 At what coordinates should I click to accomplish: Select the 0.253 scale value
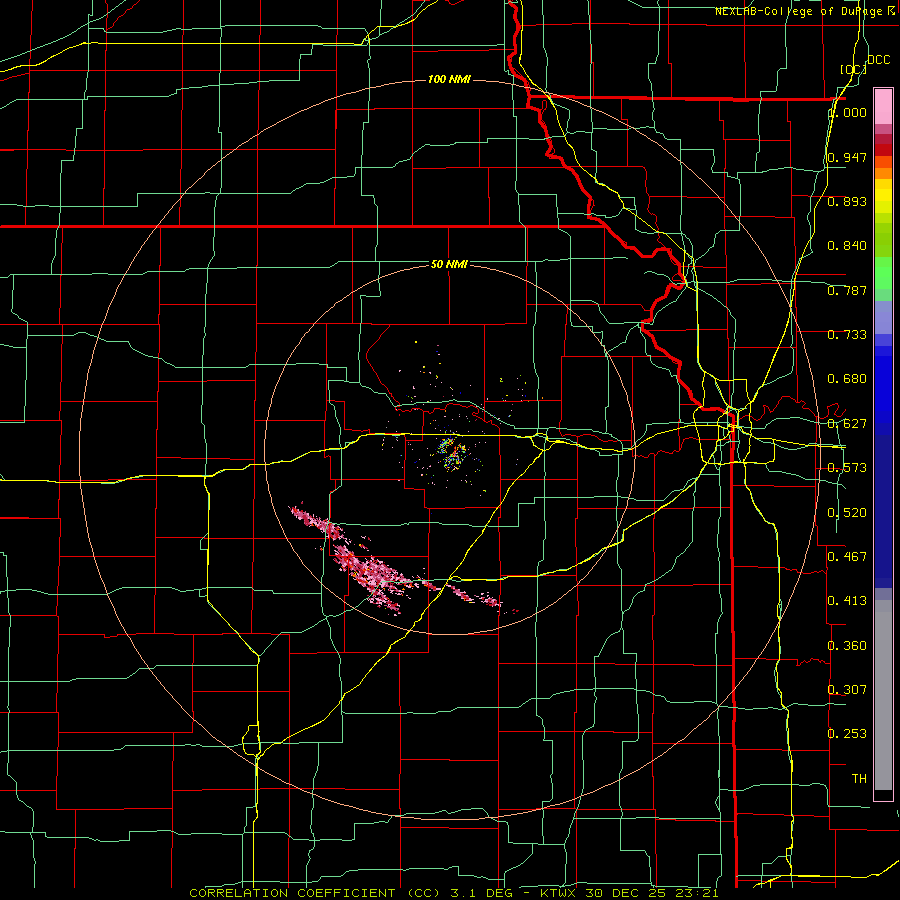click(847, 734)
